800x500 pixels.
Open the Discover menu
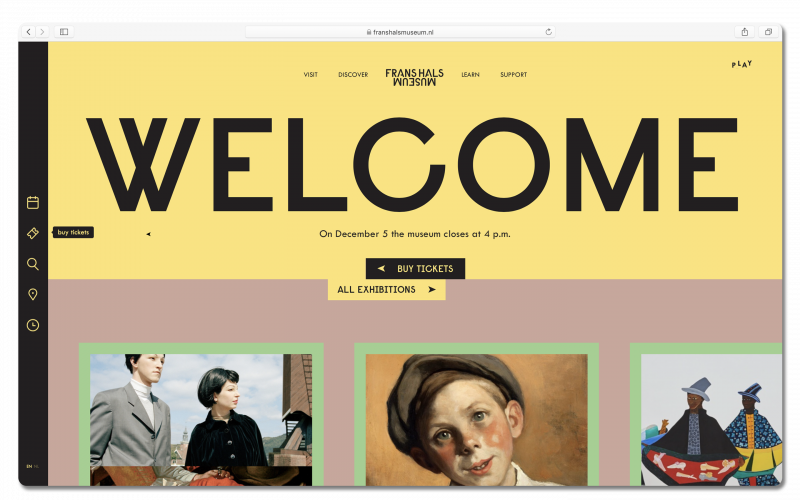[x=353, y=74]
